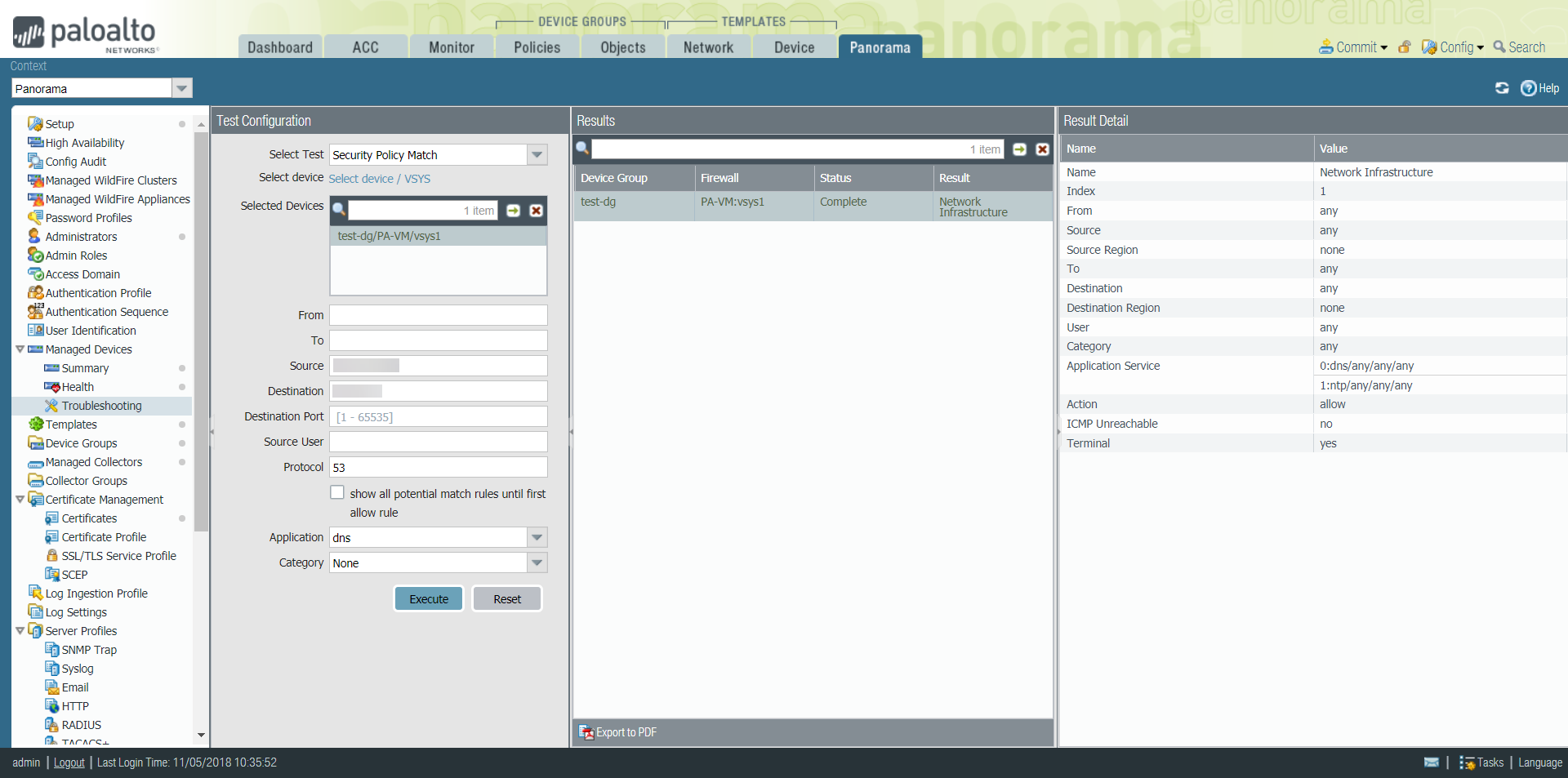The height and width of the screenshot is (778, 1568).
Task: Open User Identification
Action: click(91, 331)
